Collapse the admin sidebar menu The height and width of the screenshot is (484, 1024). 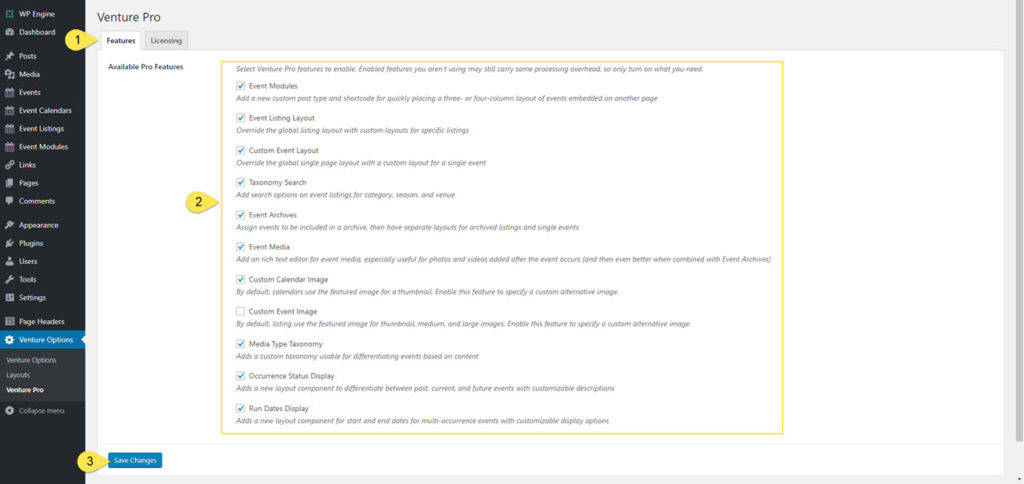(x=35, y=410)
